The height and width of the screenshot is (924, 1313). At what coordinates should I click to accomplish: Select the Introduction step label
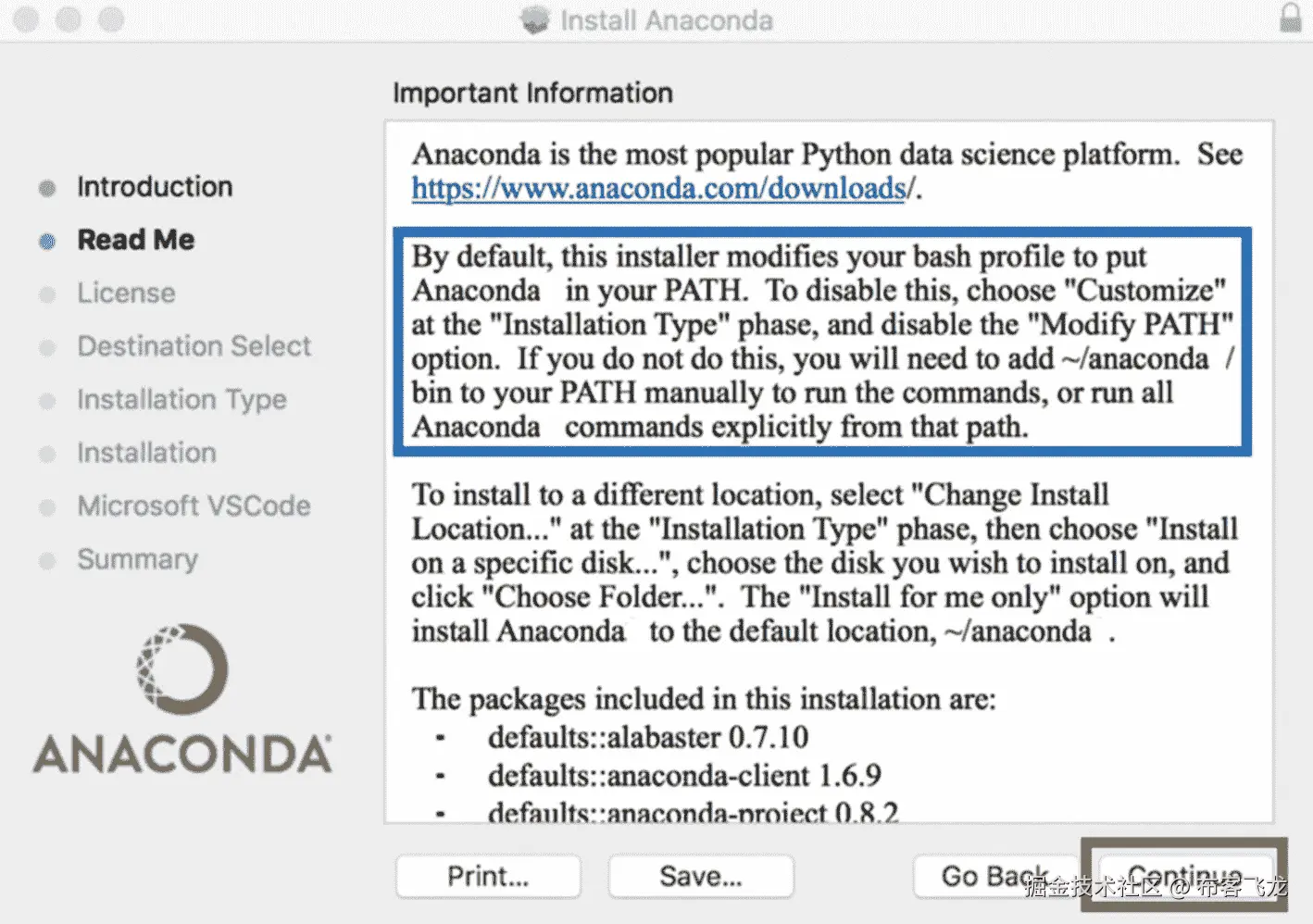click(x=155, y=187)
